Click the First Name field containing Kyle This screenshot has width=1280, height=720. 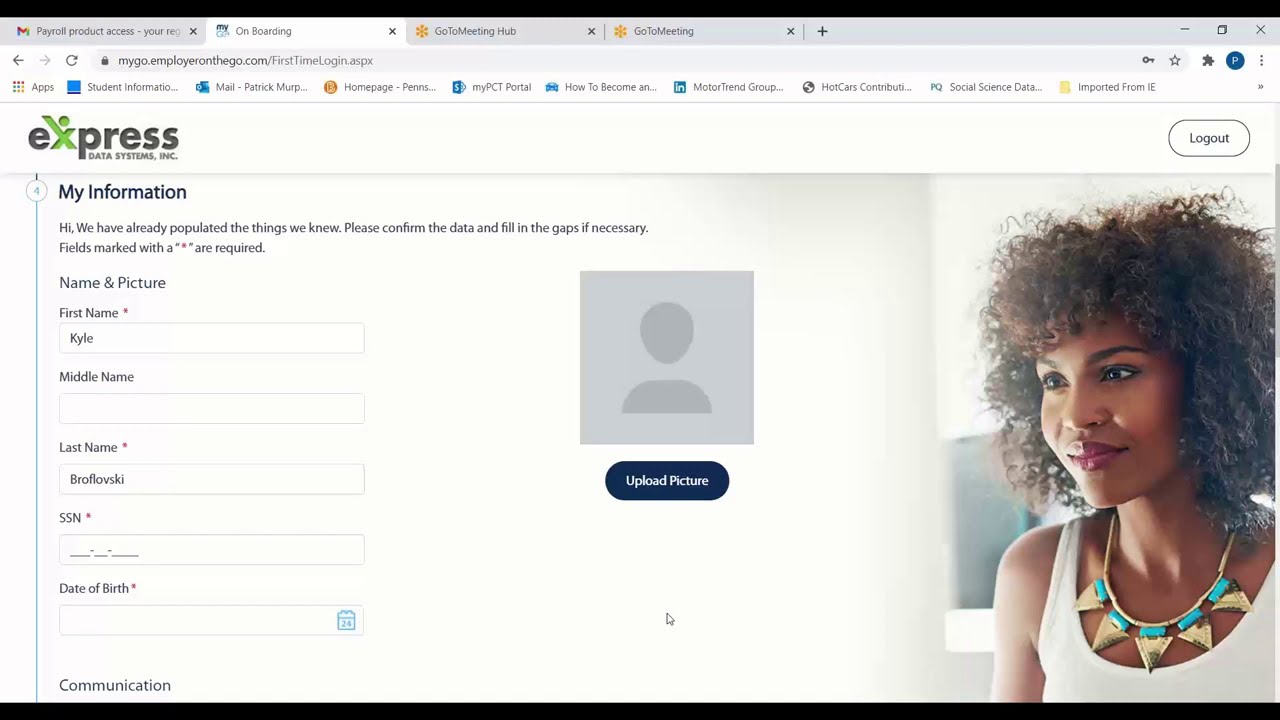click(212, 338)
